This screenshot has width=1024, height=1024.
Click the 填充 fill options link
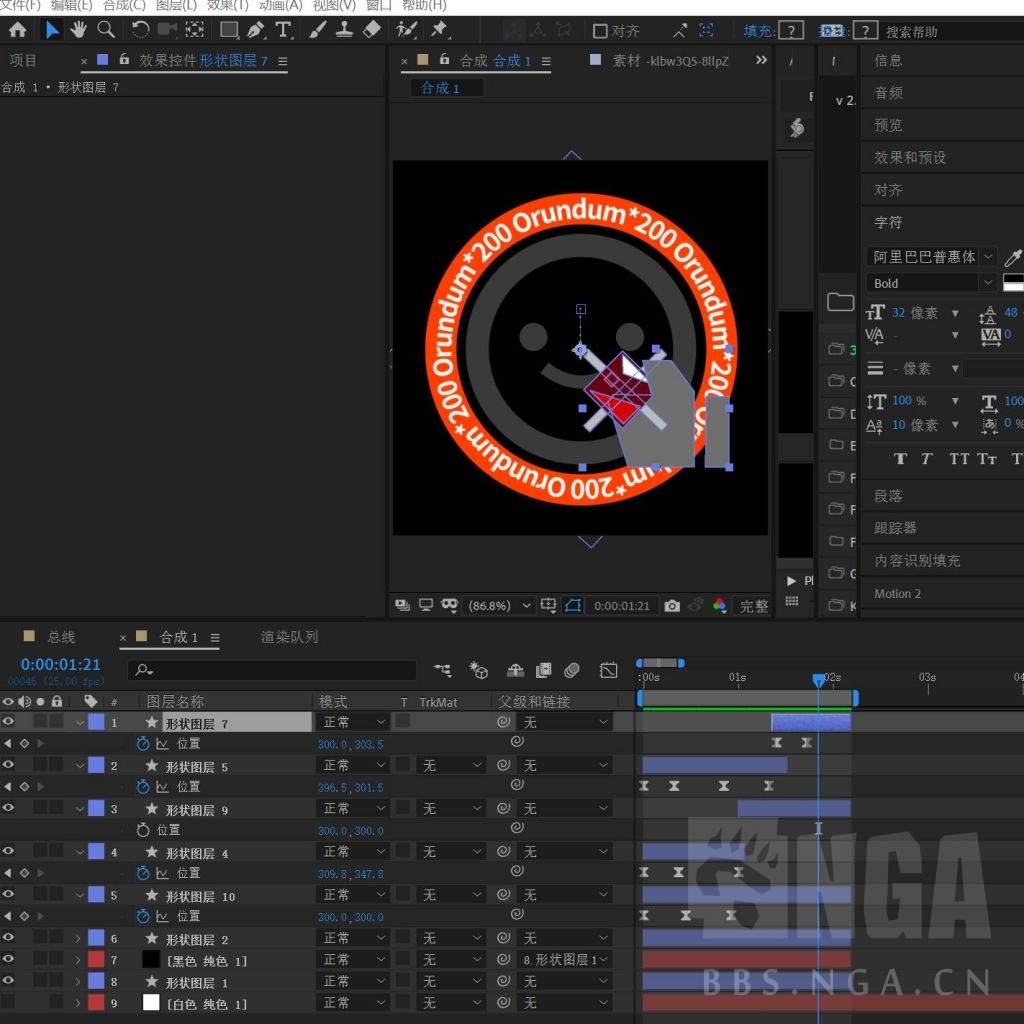[759, 31]
